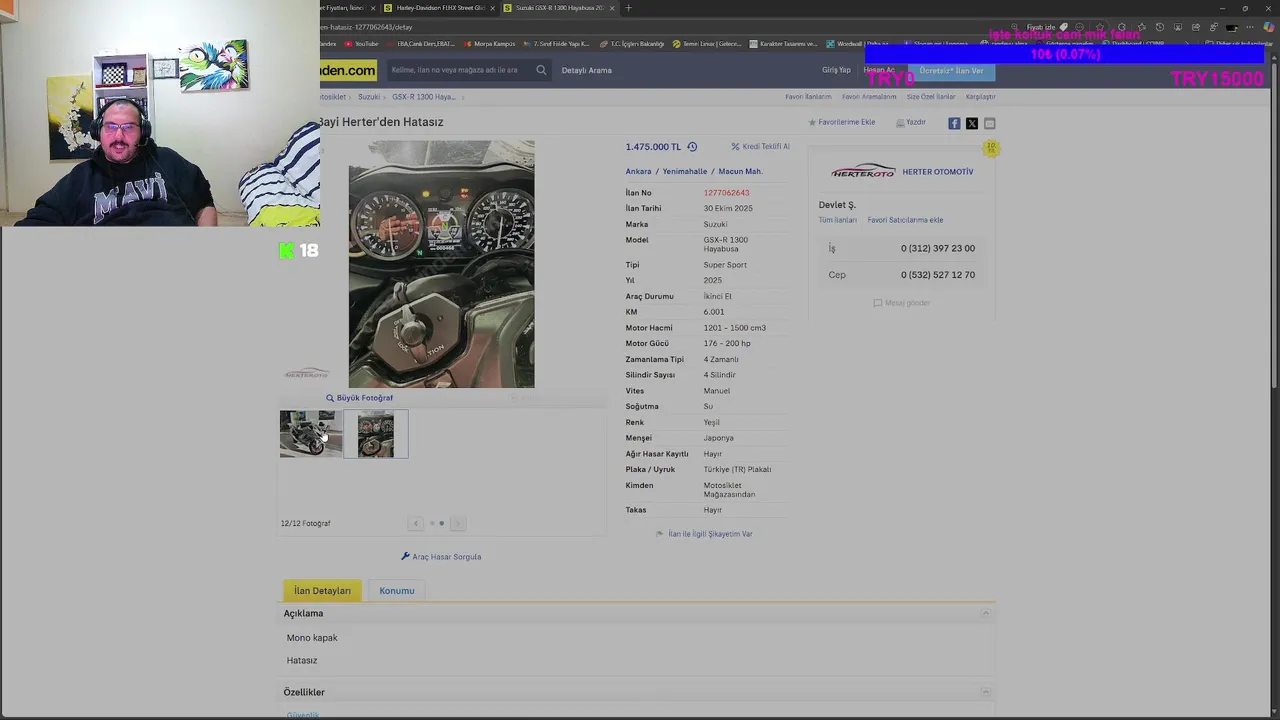
Task: Click Mesaj gönder message icon
Action: [x=902, y=303]
